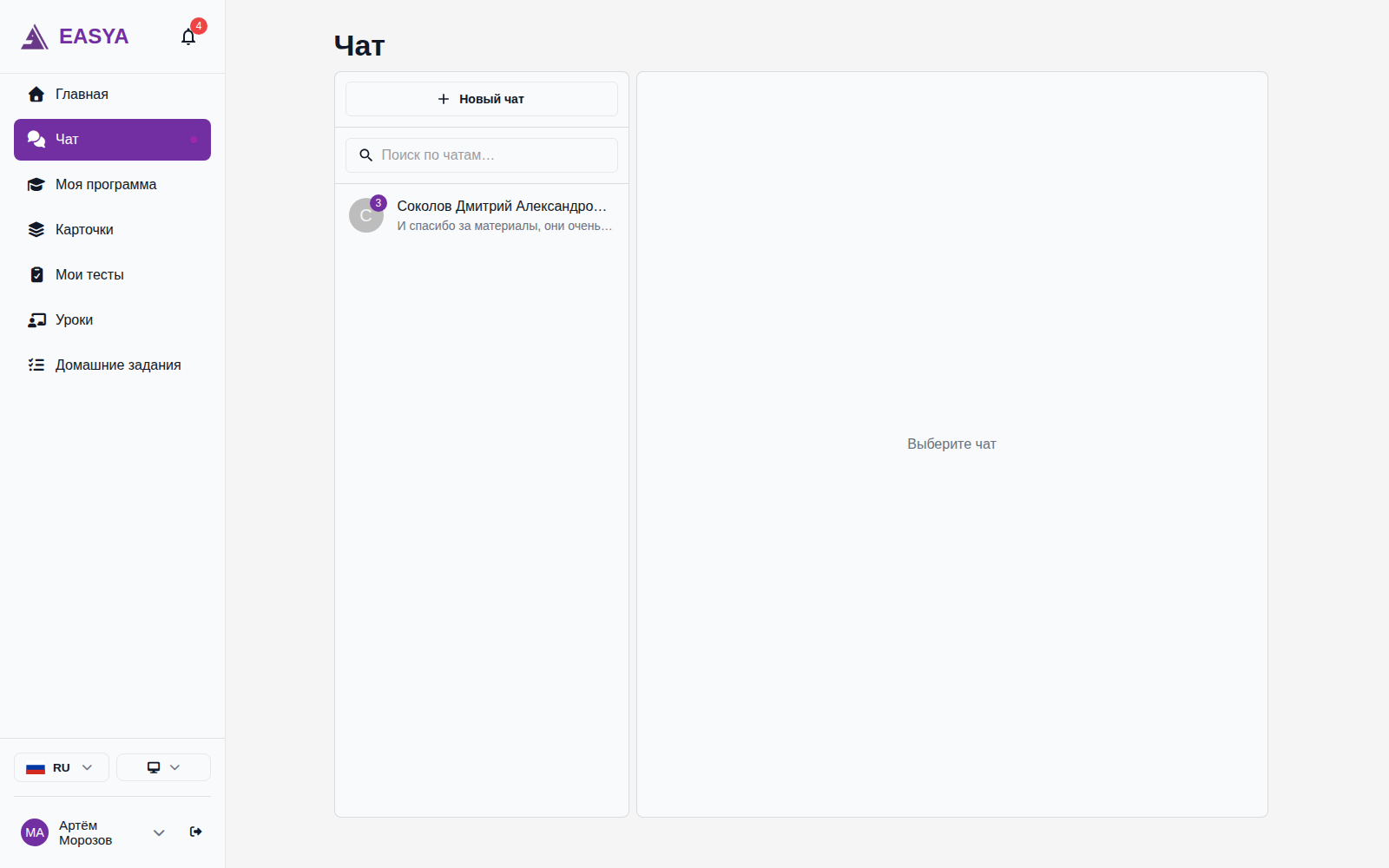
Task: Click the chat bubbles icon in sidebar
Action: pos(36,140)
